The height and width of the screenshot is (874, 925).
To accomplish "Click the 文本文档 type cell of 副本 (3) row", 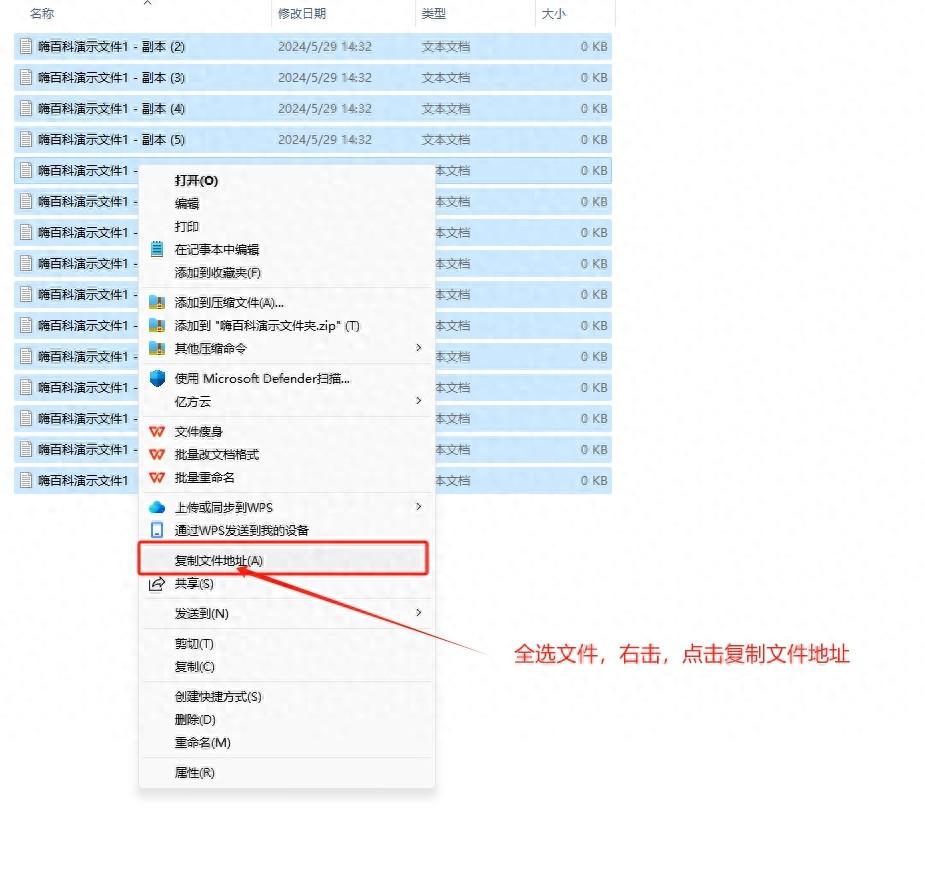I will pyautogui.click(x=446, y=77).
